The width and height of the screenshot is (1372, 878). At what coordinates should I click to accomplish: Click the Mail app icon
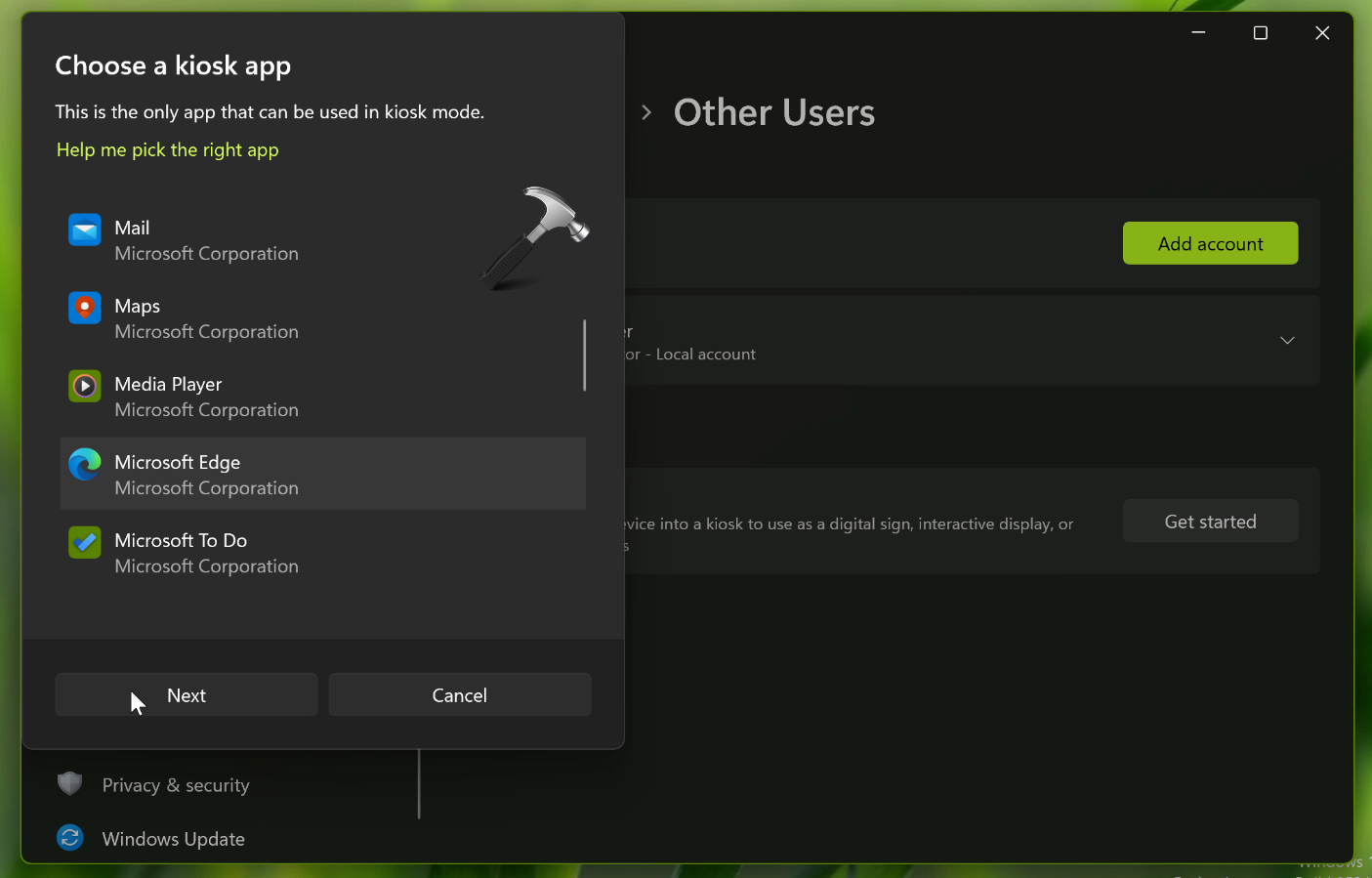click(x=85, y=230)
